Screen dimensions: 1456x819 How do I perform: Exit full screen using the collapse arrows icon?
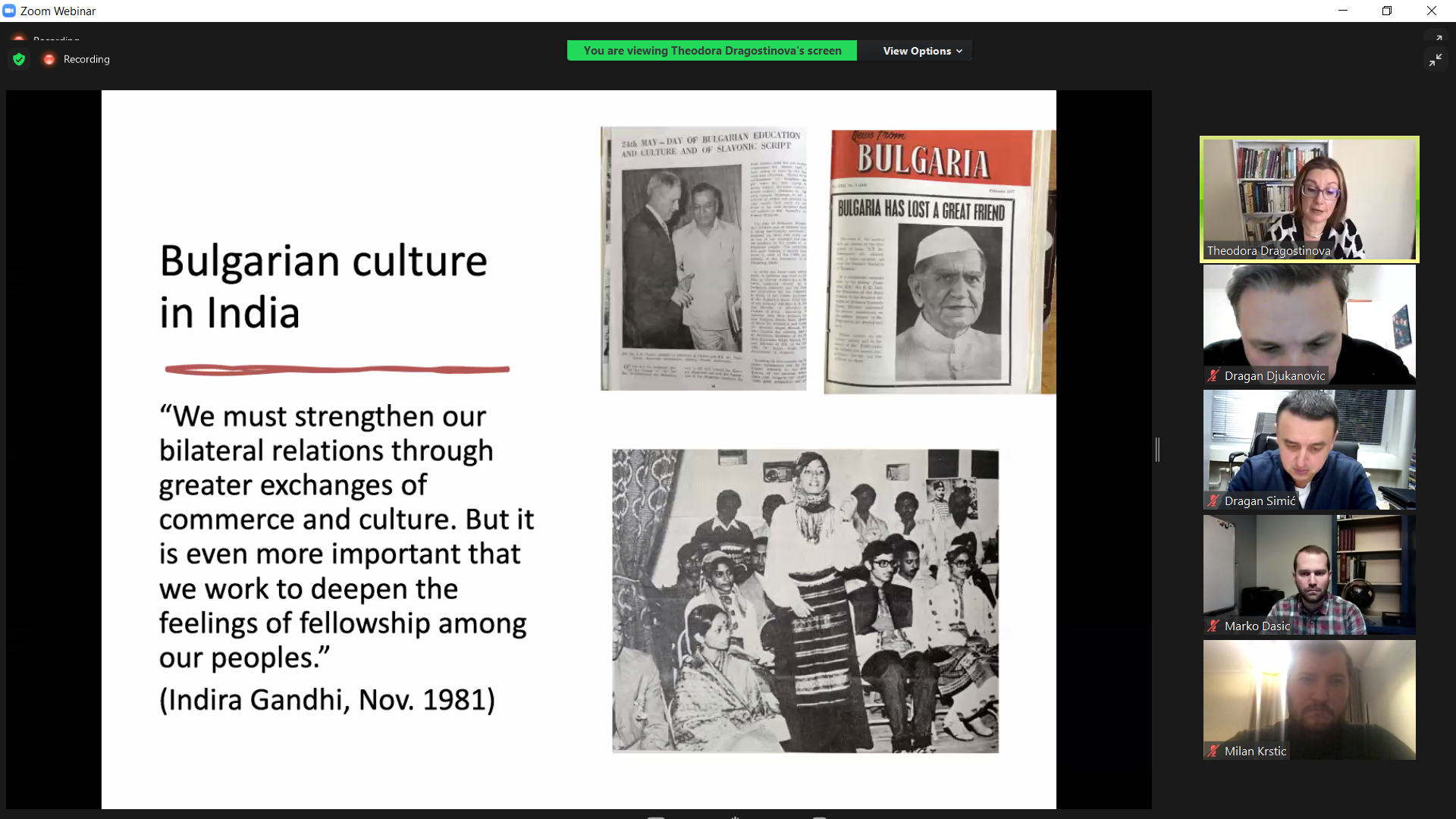pyautogui.click(x=1436, y=60)
